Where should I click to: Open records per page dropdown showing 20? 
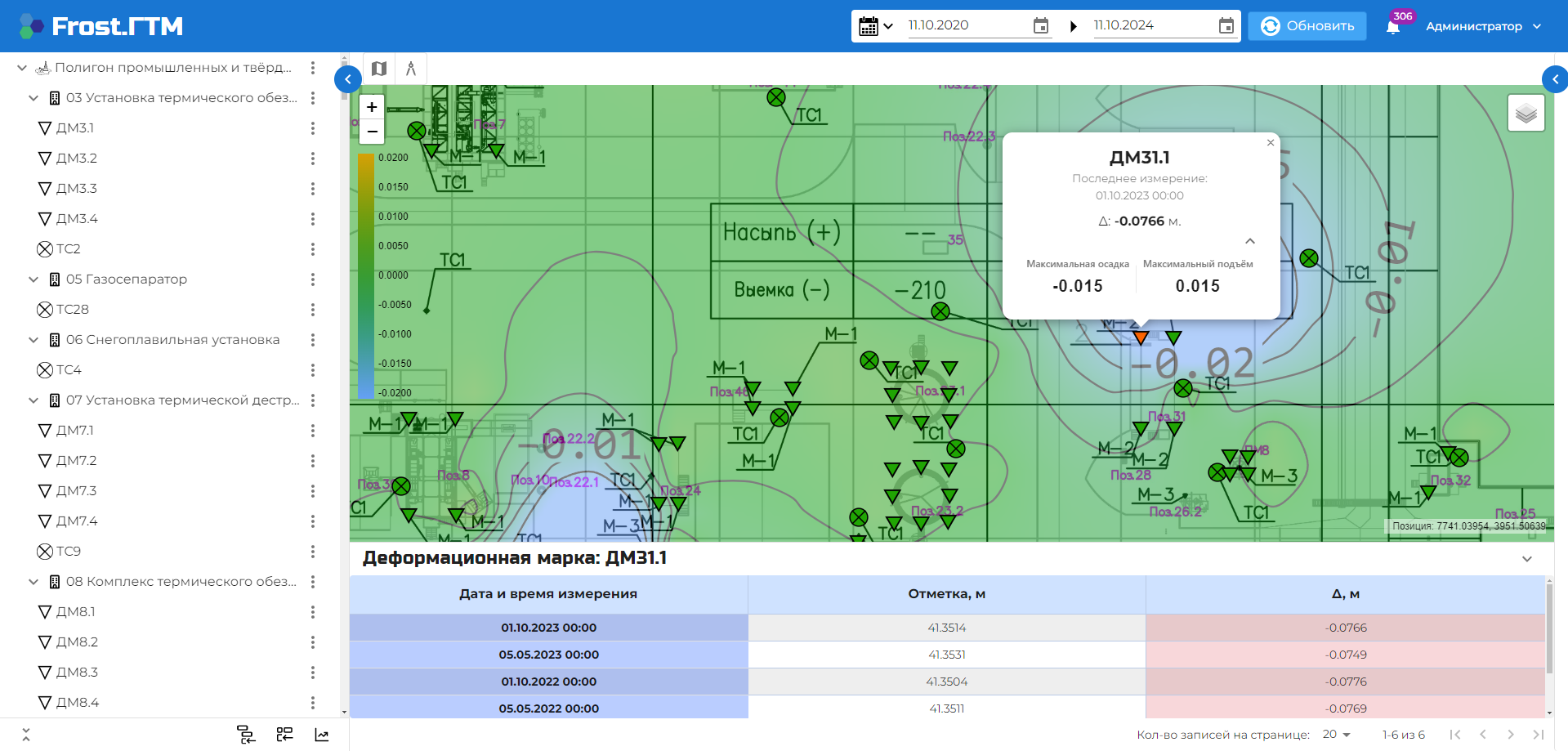pyautogui.click(x=1337, y=735)
